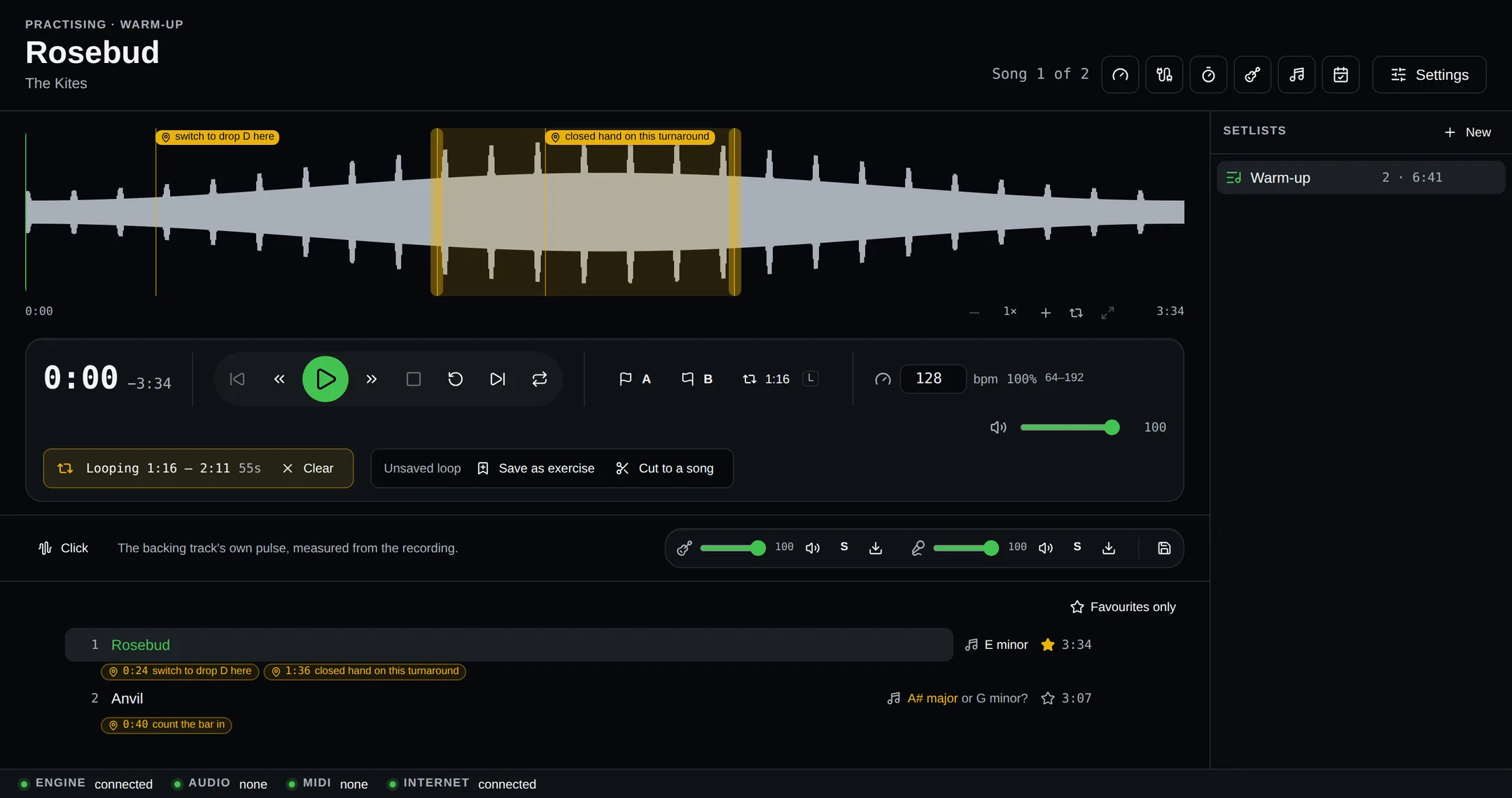The height and width of the screenshot is (798, 1512).
Task: Toggle Favourites only filter
Action: pyautogui.click(x=1123, y=607)
